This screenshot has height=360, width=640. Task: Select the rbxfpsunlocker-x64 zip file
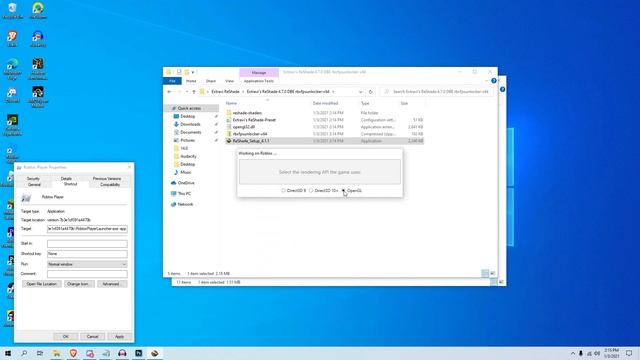250,134
